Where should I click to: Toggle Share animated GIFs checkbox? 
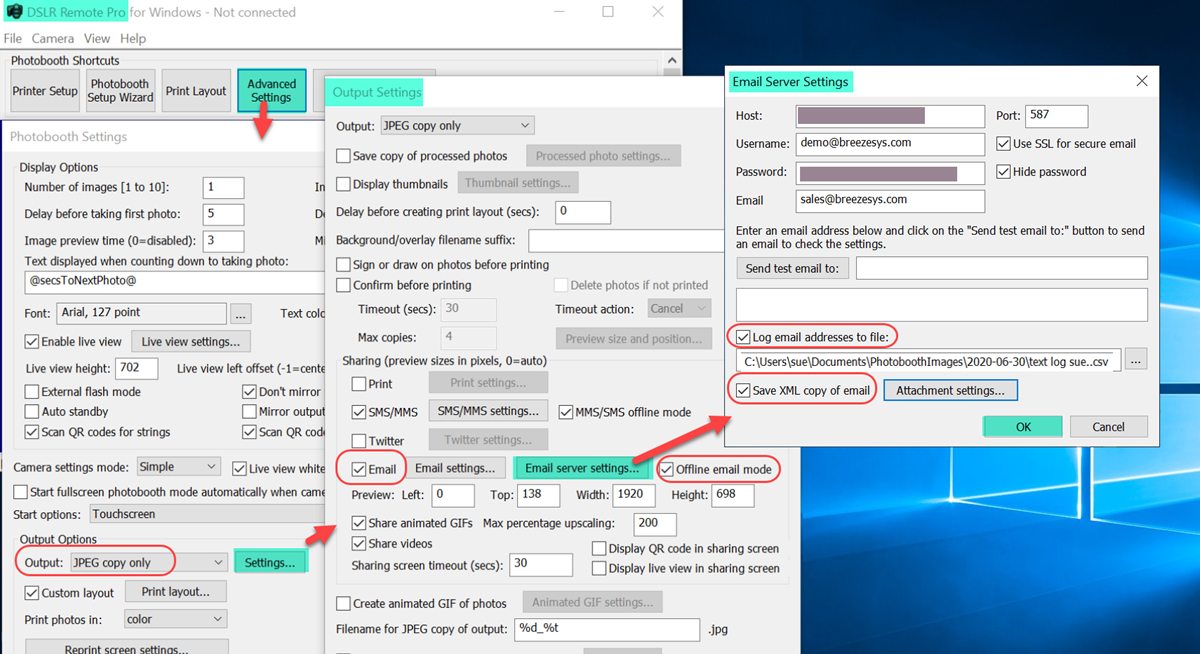[359, 523]
